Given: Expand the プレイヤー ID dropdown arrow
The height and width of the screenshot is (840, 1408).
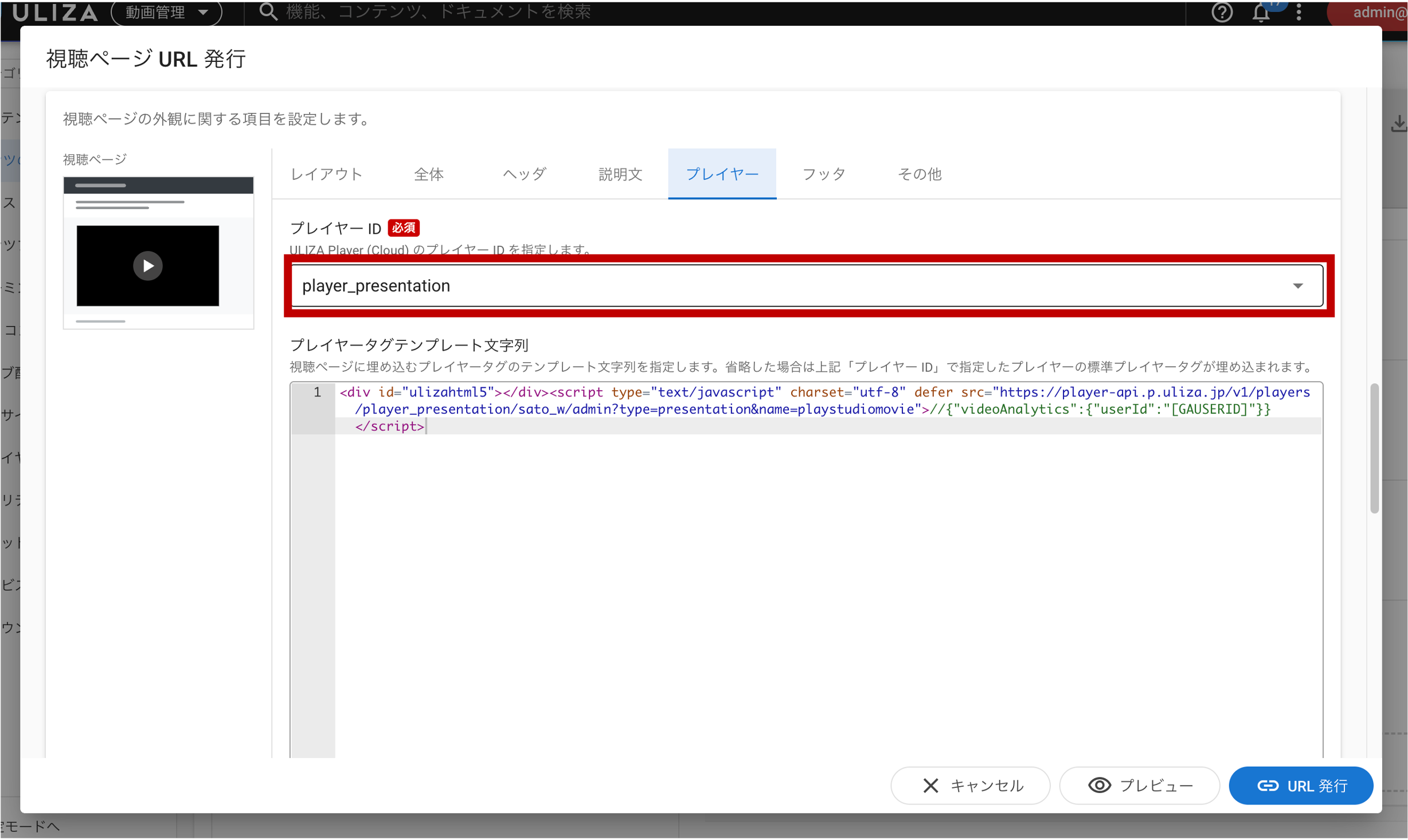Looking at the screenshot, I should 1298,285.
